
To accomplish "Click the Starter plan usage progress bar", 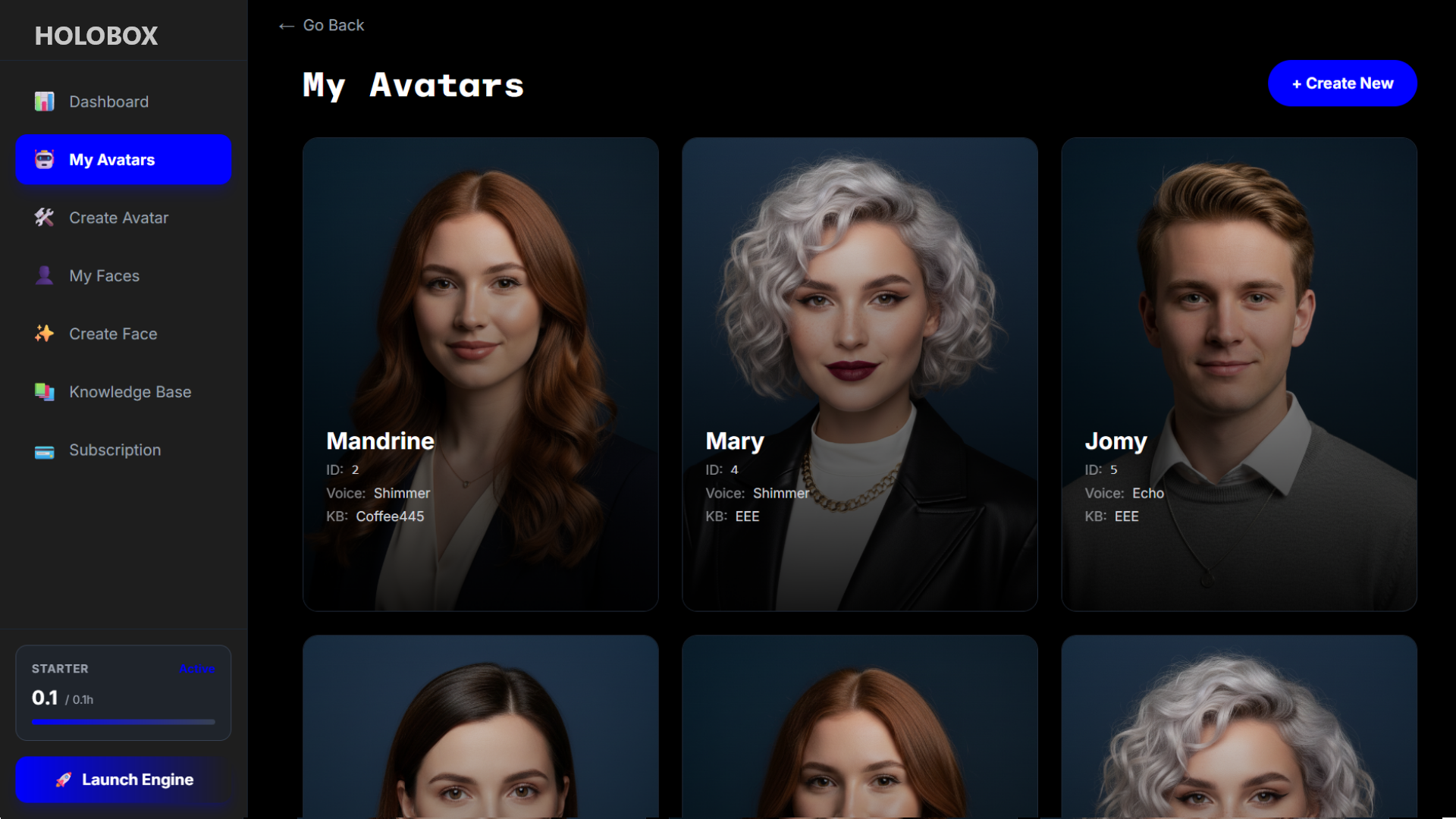I will click(x=124, y=722).
